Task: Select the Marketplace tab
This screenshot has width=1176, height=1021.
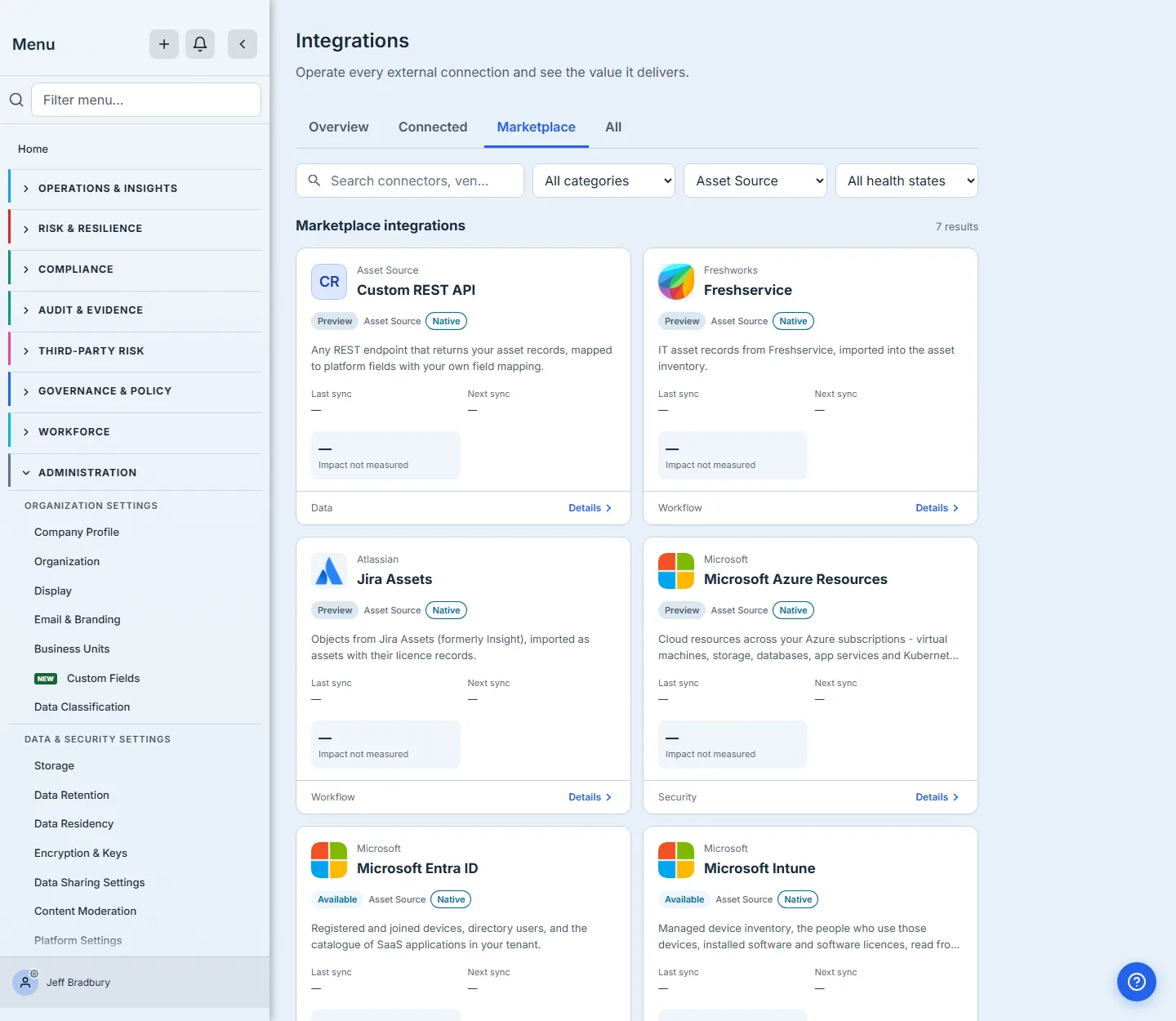Action: click(x=537, y=127)
